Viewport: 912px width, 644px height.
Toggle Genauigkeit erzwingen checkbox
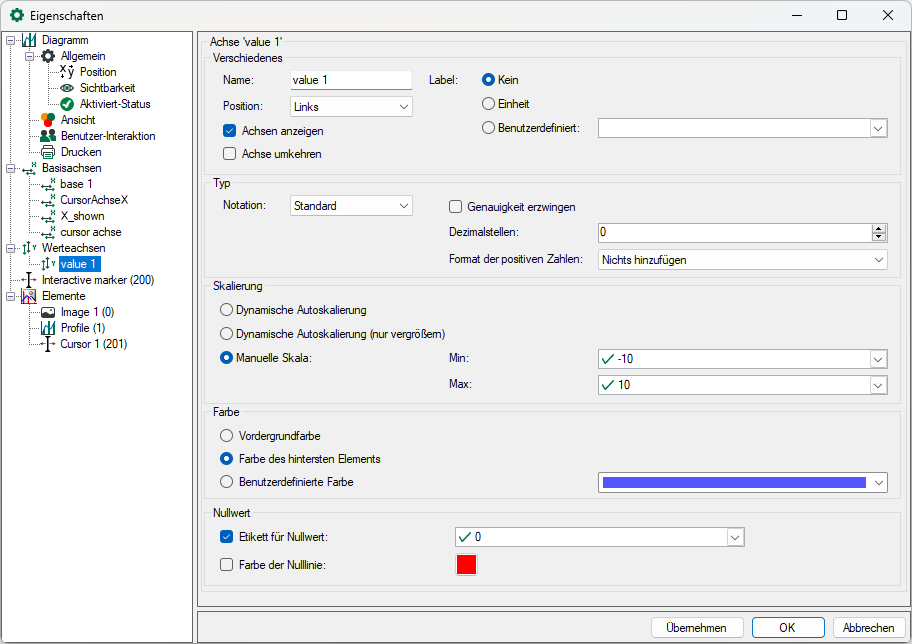click(455, 207)
